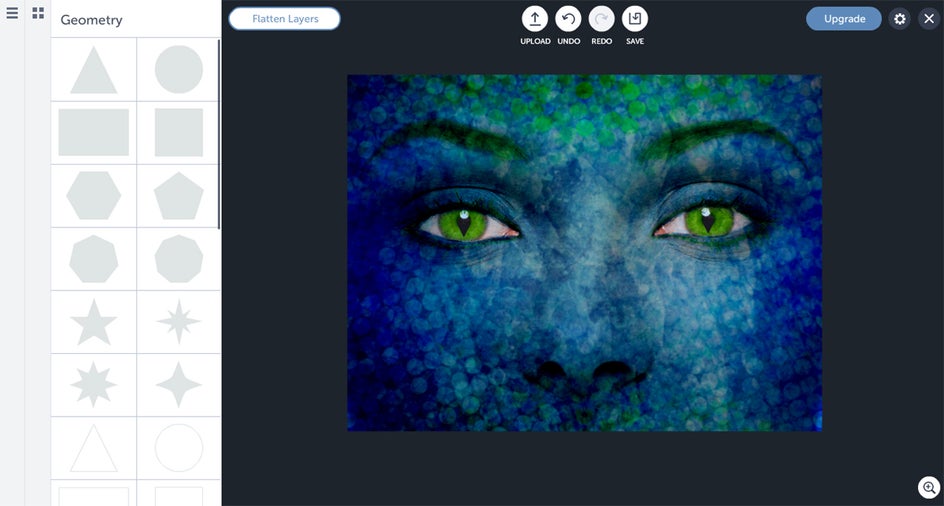Select the outlined circle shape
944x506 pixels.
tap(179, 448)
